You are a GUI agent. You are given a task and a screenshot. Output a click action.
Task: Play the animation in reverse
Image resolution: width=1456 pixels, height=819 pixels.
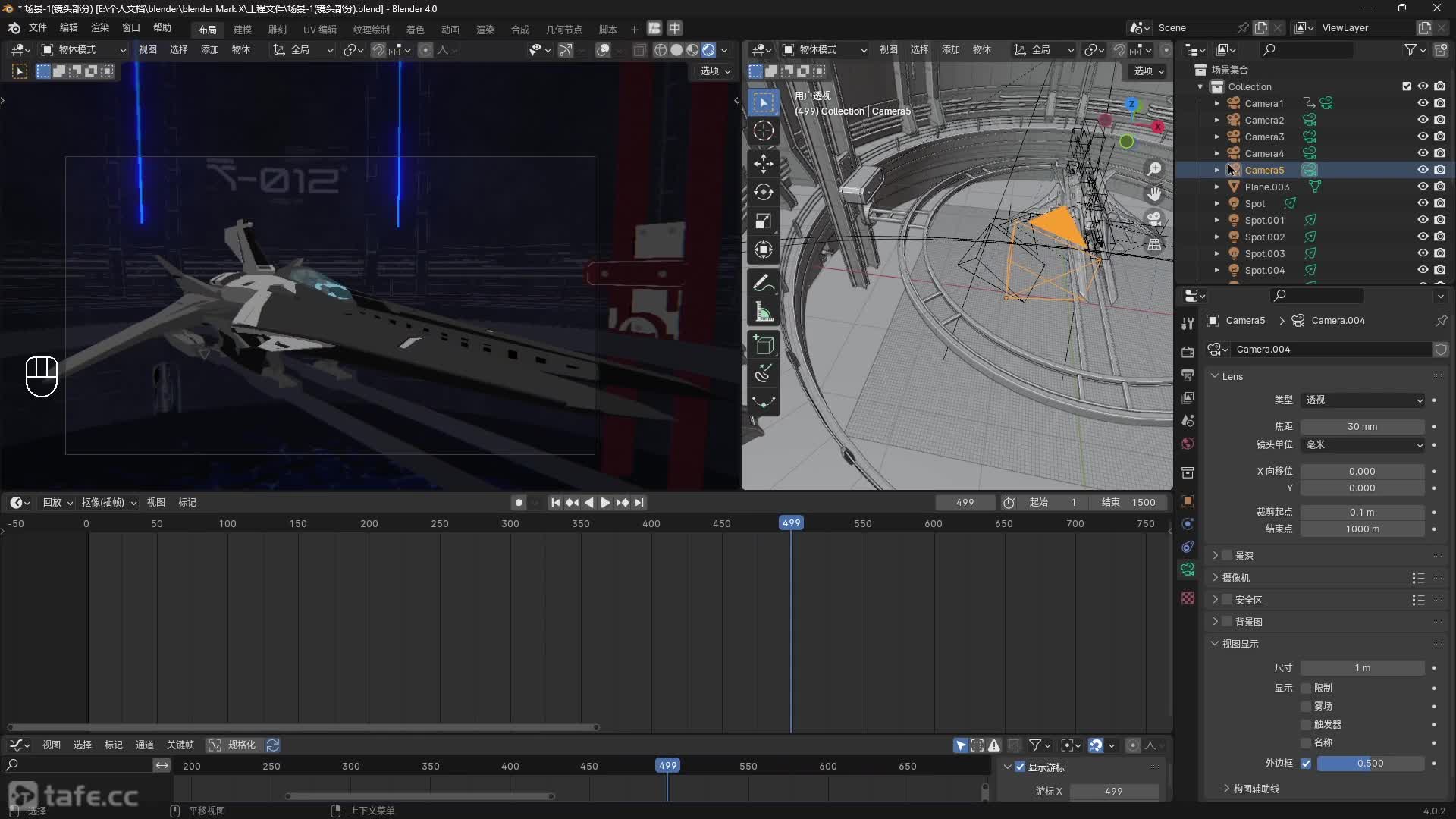tap(589, 502)
